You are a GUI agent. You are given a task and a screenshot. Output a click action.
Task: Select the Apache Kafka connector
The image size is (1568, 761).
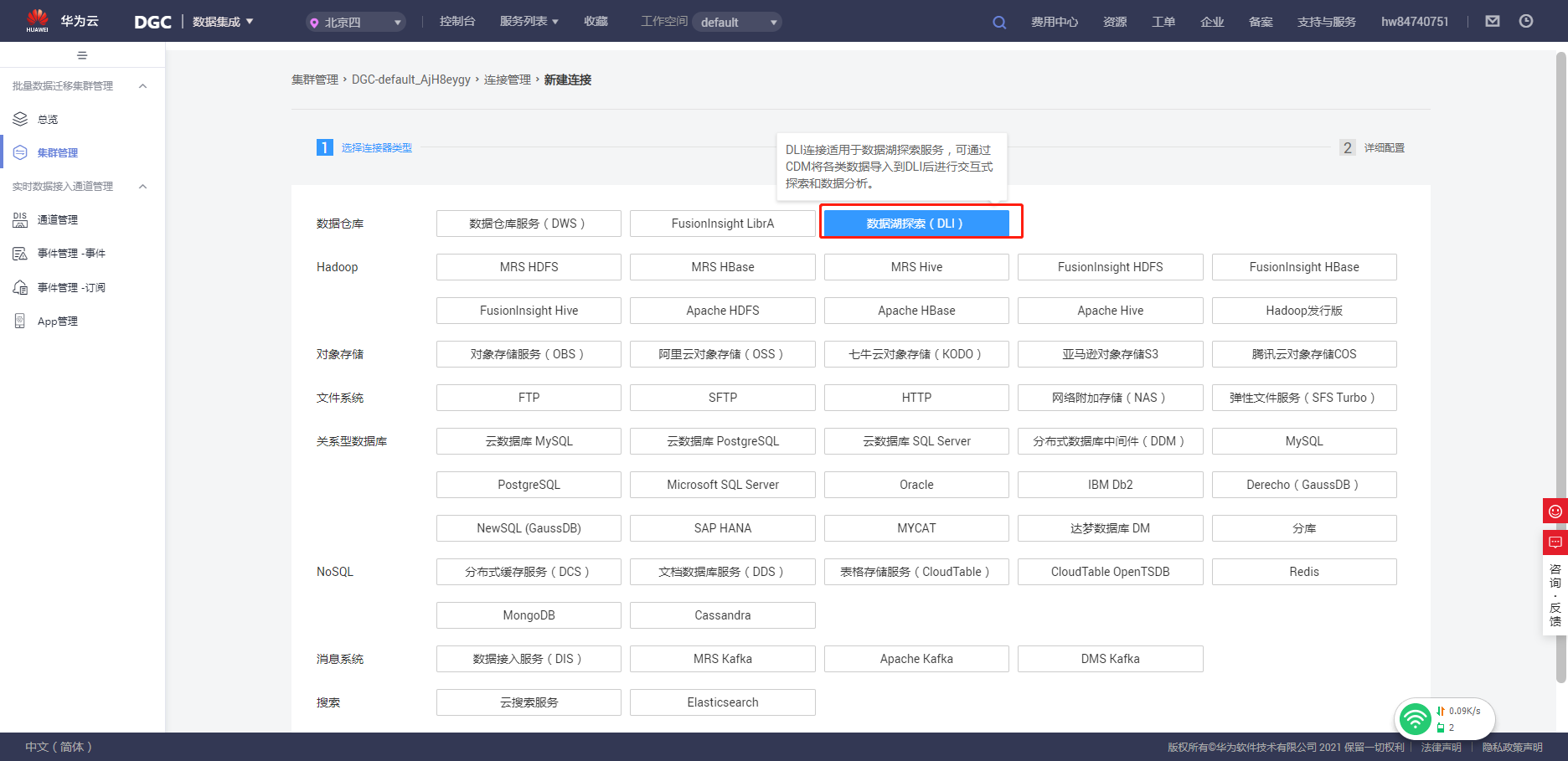pyautogui.click(x=916, y=659)
